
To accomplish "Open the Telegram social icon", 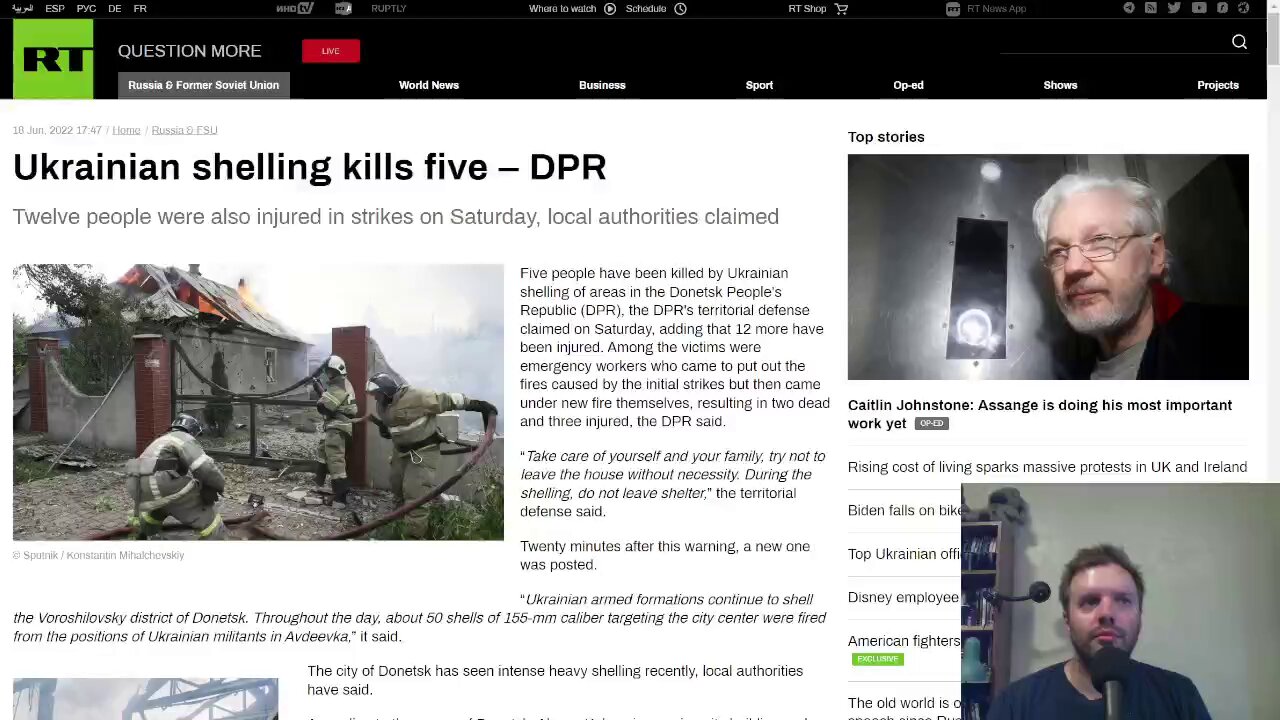I will pos(1129,8).
